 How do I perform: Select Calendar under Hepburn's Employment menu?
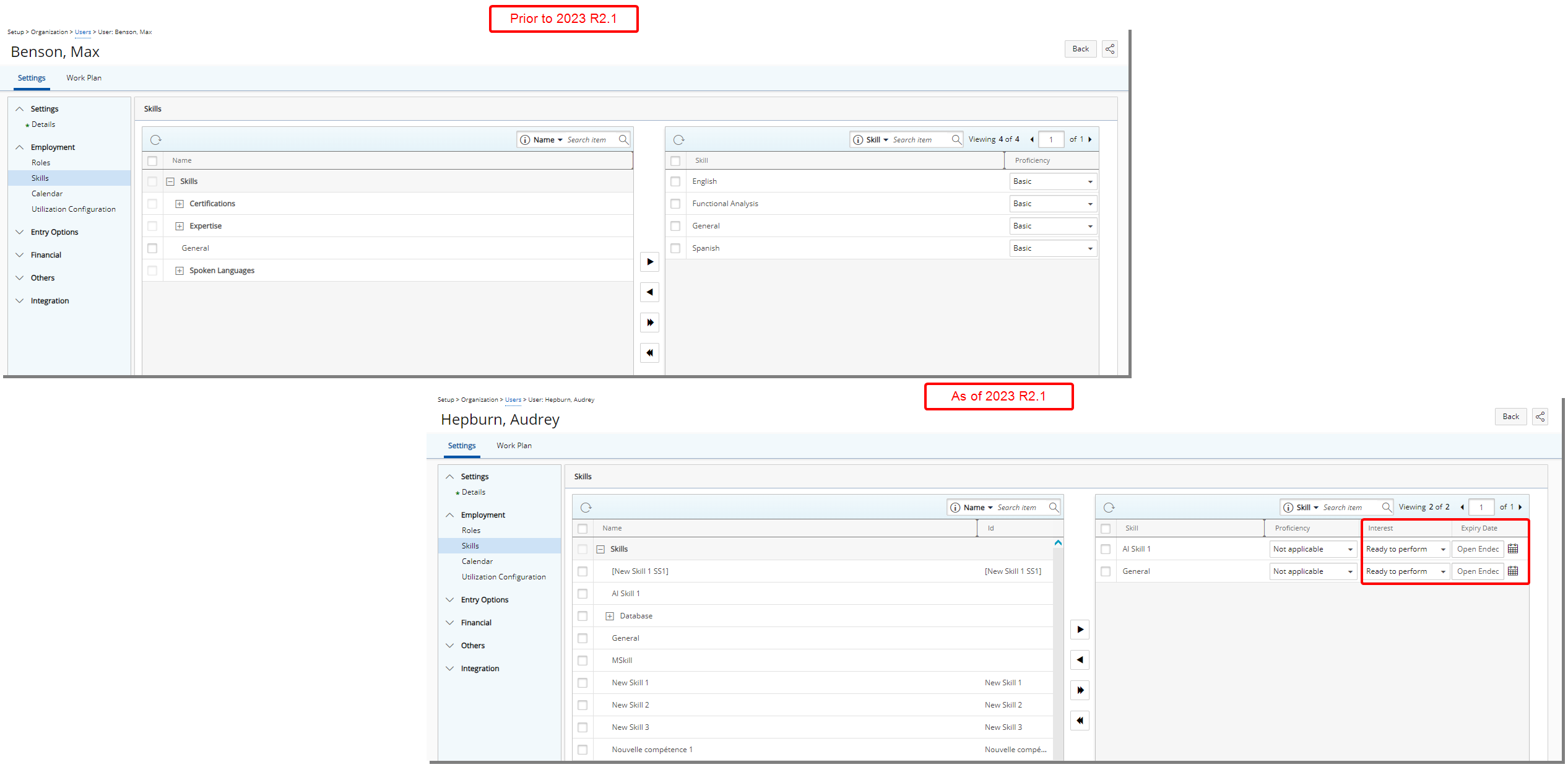point(477,561)
